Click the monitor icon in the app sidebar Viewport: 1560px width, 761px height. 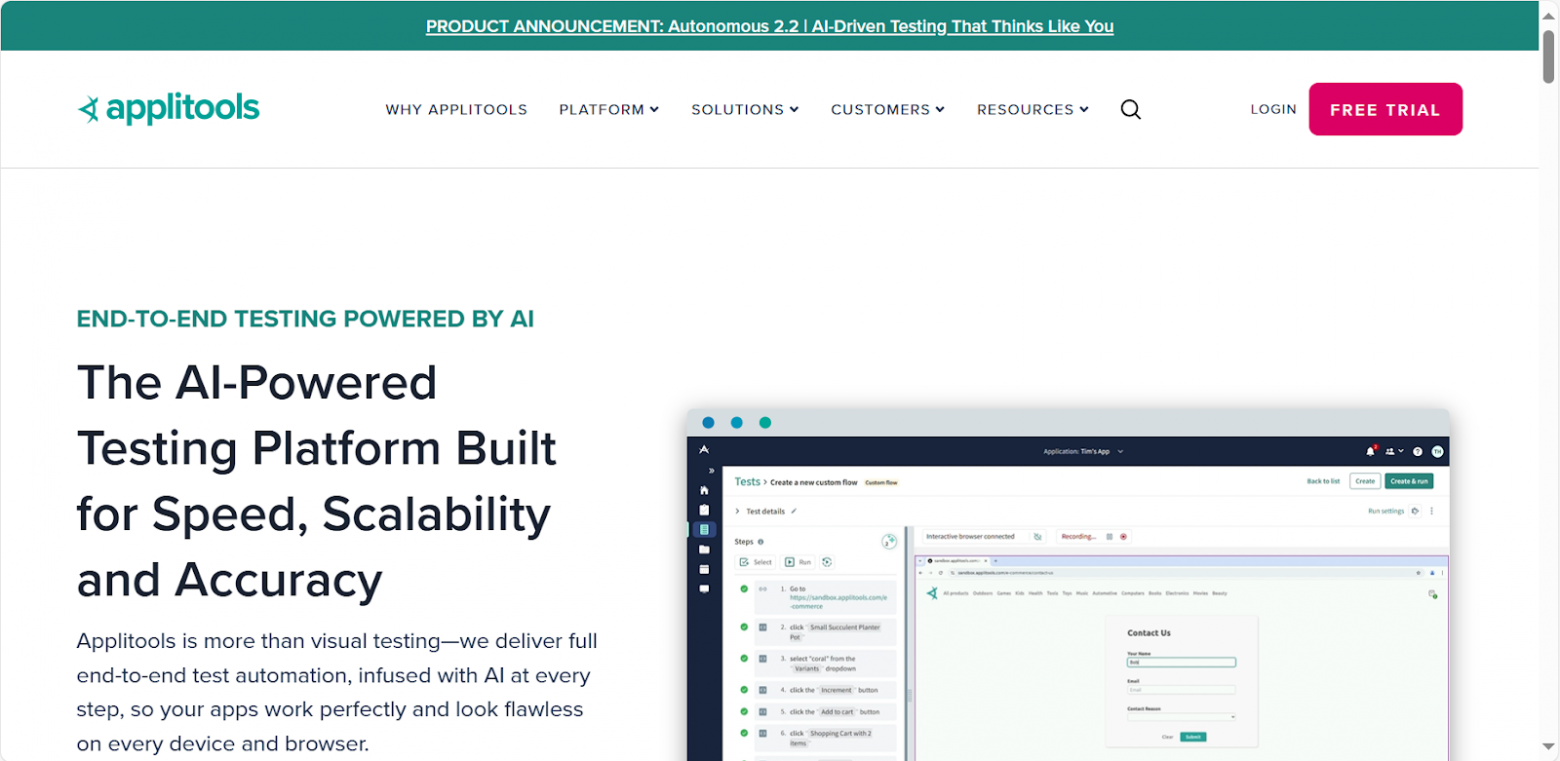coord(704,589)
